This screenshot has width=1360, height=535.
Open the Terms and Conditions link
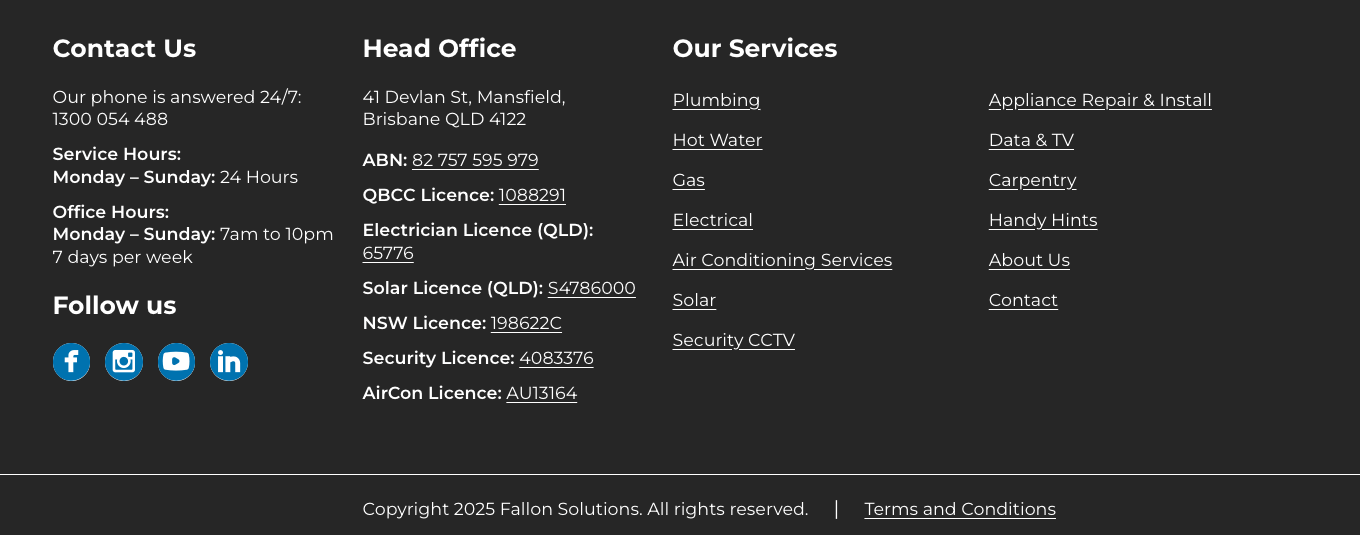pos(960,509)
